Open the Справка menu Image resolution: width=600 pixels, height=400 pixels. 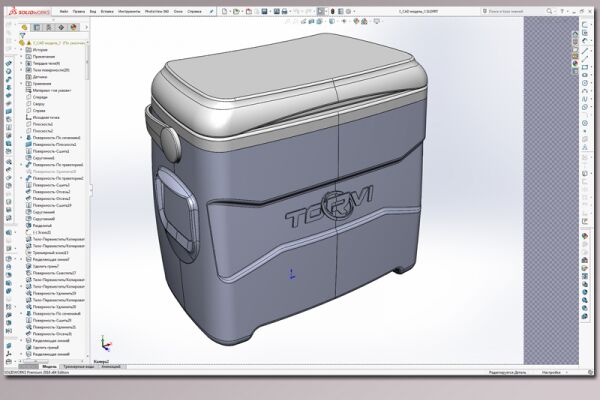coord(194,11)
